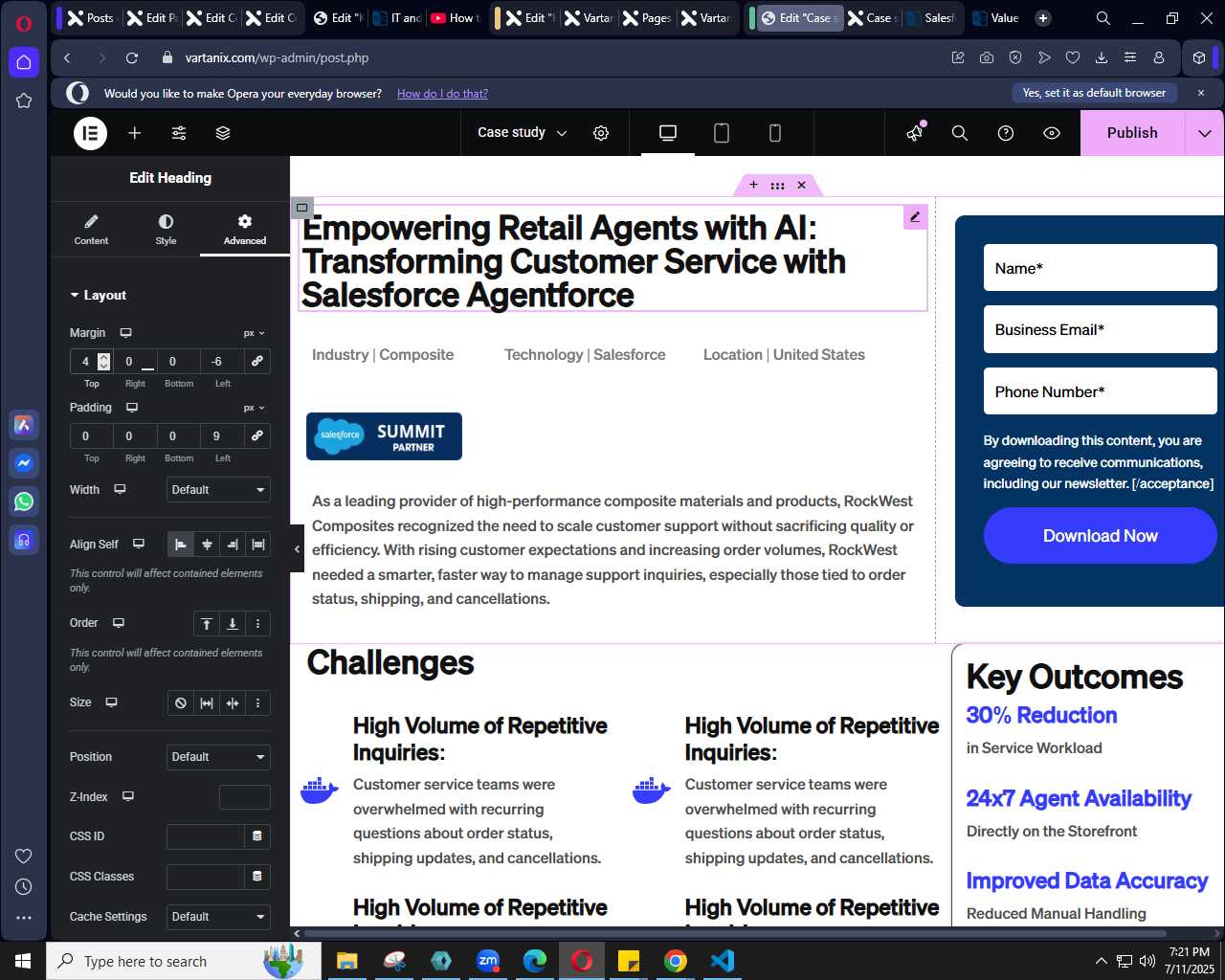Viewport: 1225px width, 980px height.
Task: Open CSS ID dynamic tags icon
Action: point(256,836)
